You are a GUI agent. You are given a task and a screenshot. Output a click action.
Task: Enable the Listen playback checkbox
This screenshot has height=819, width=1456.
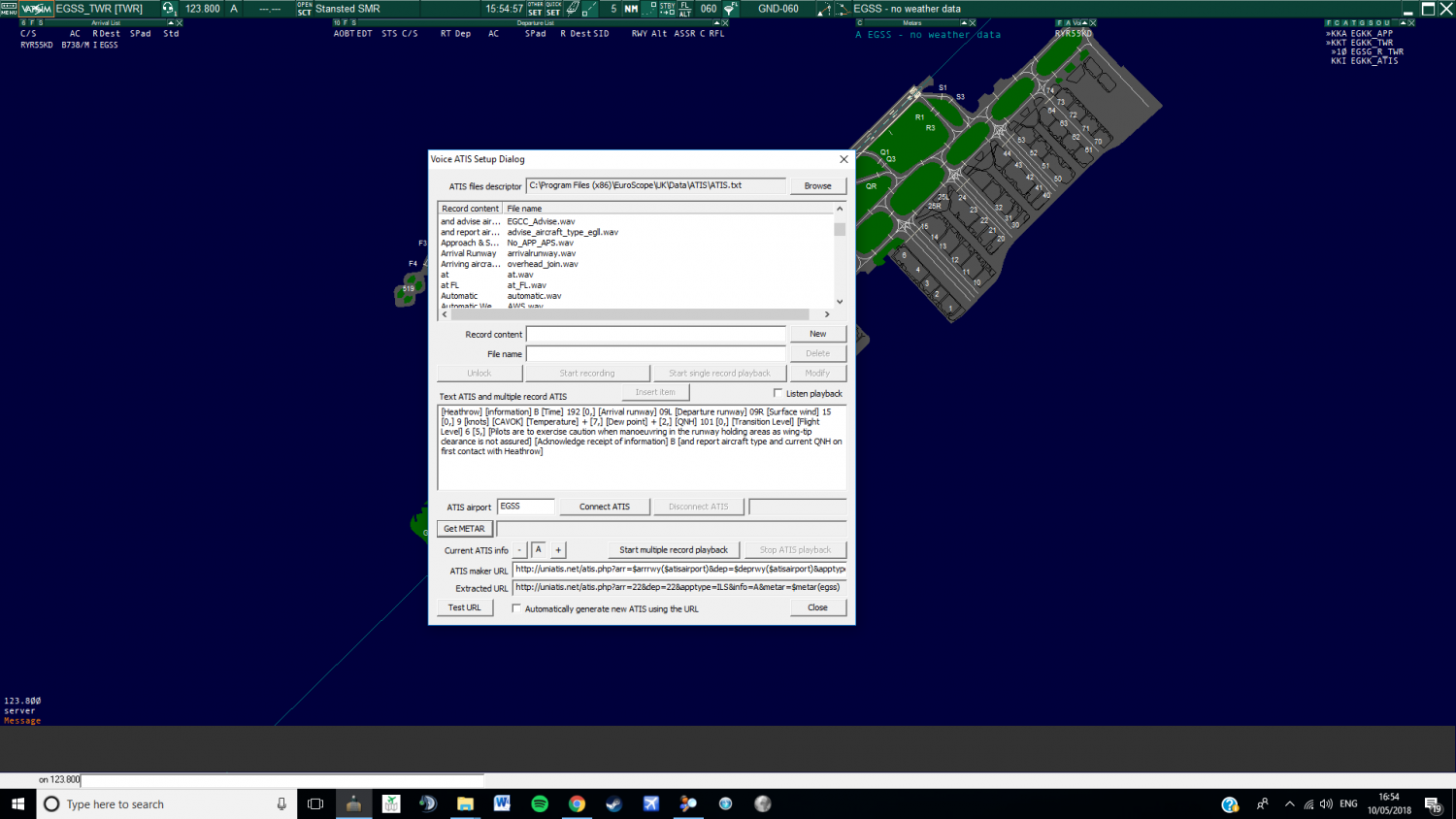point(778,393)
